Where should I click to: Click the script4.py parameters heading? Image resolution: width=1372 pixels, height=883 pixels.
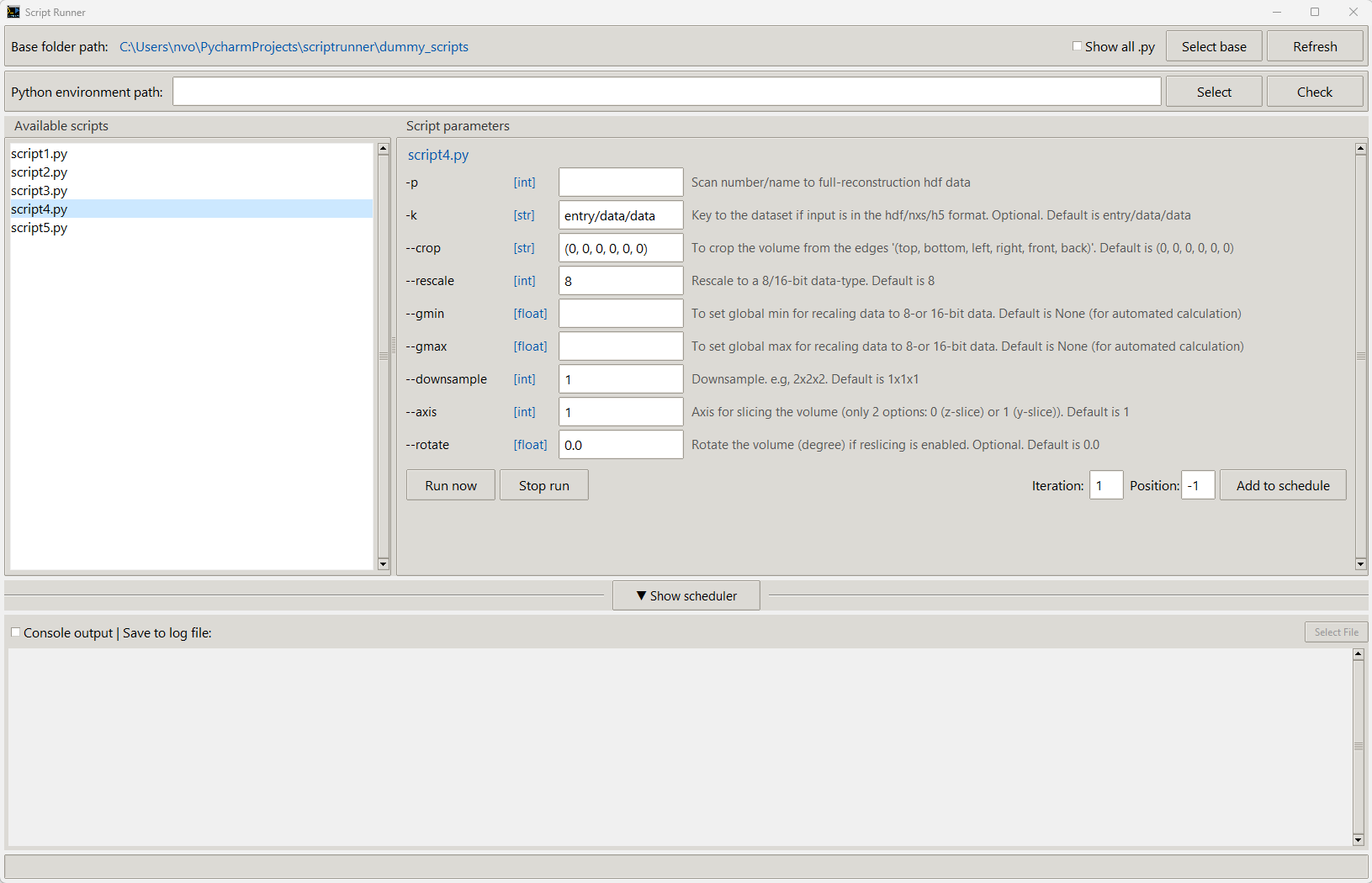[438, 155]
